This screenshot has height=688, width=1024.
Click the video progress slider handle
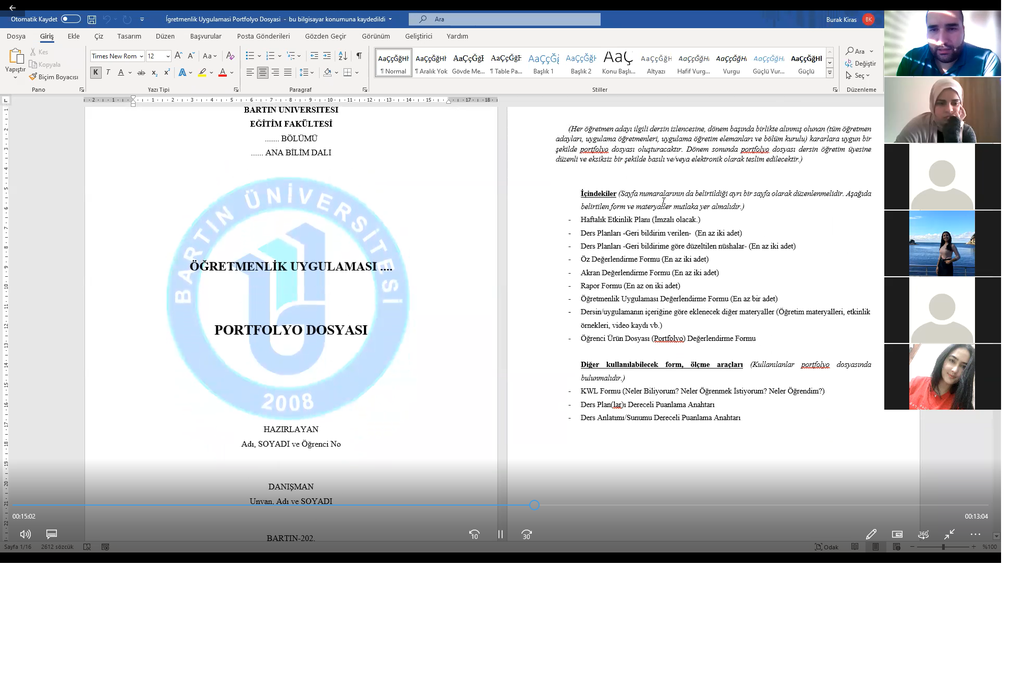coord(534,505)
